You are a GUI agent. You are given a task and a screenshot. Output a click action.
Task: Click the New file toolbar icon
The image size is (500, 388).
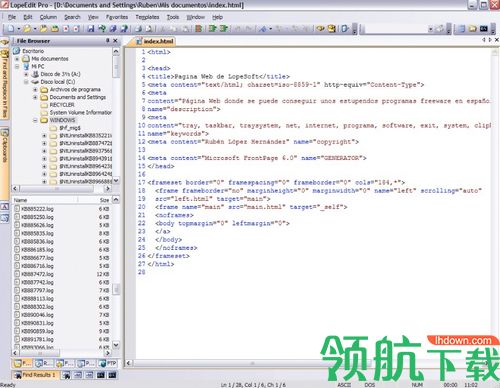(11, 29)
